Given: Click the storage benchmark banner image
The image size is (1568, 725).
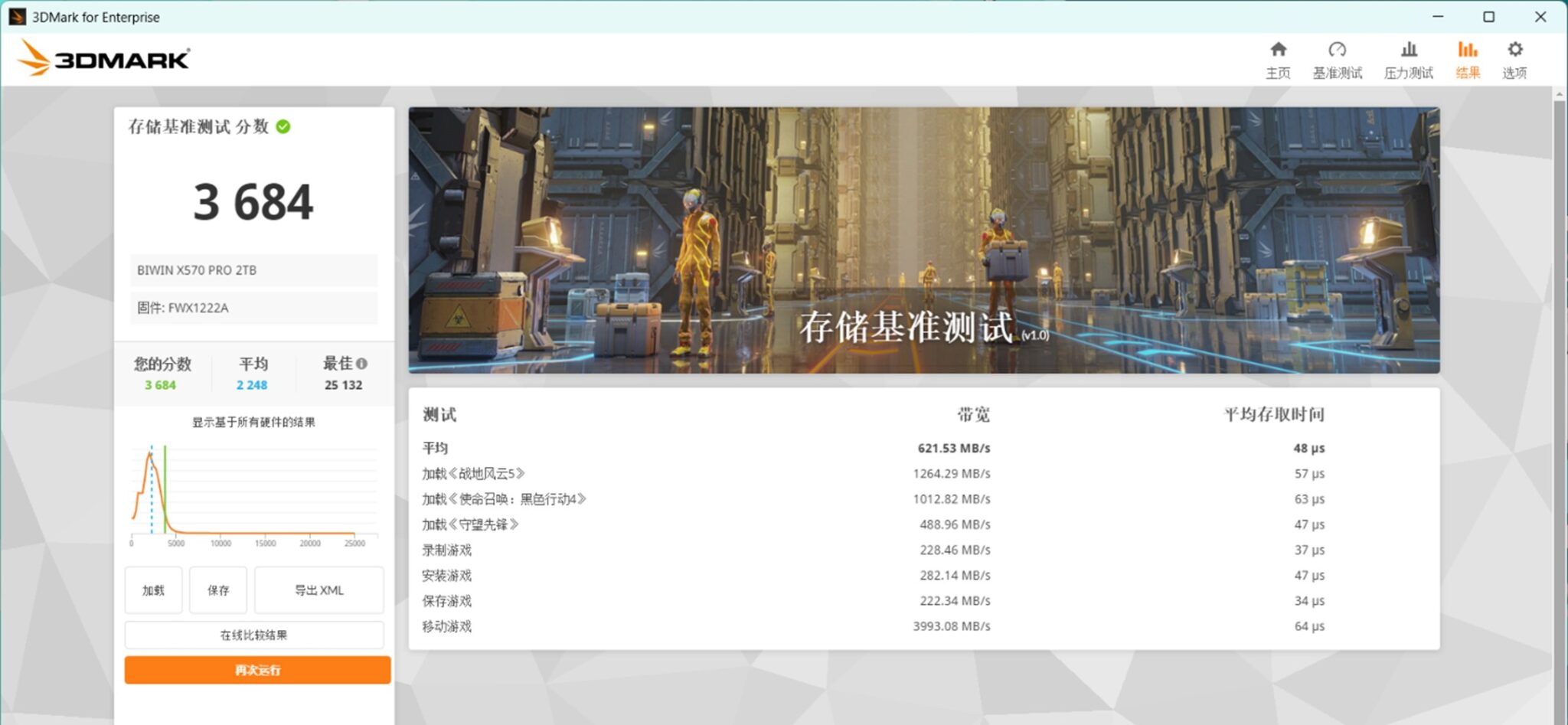Looking at the screenshot, I should (924, 240).
